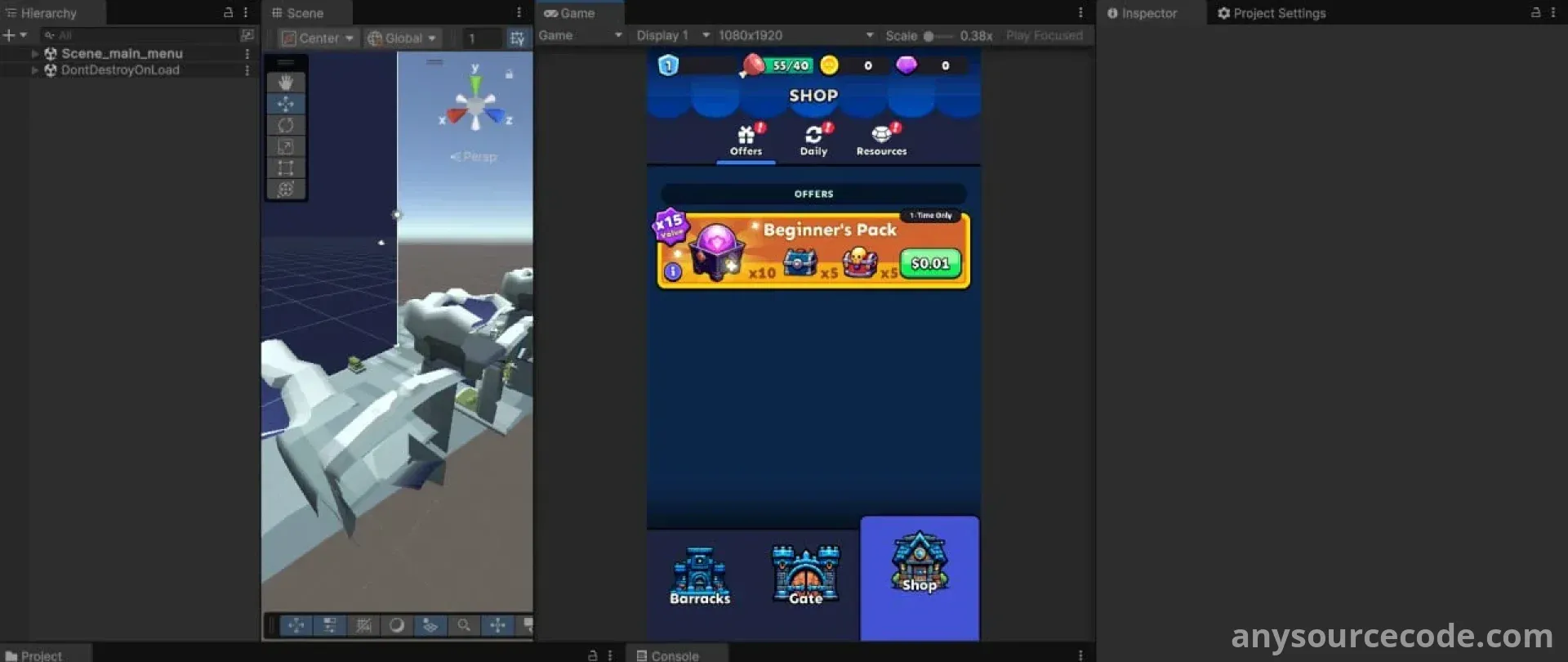1568x662 pixels.
Task: Select the Hand view tool
Action: (286, 83)
